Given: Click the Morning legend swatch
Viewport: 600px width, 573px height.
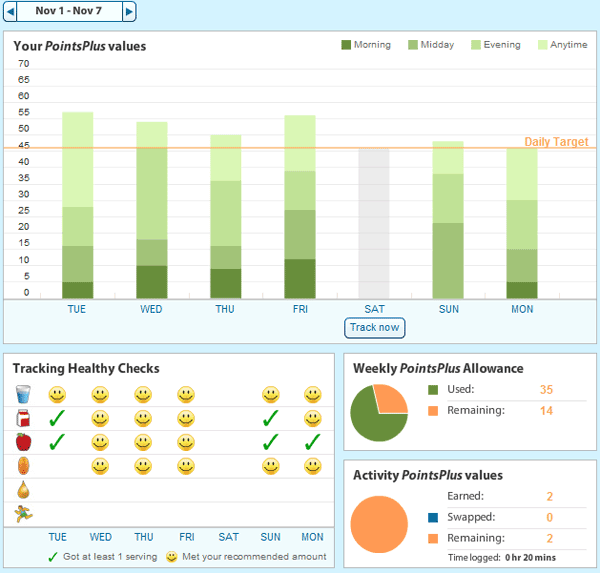Looking at the screenshot, I should (346, 45).
